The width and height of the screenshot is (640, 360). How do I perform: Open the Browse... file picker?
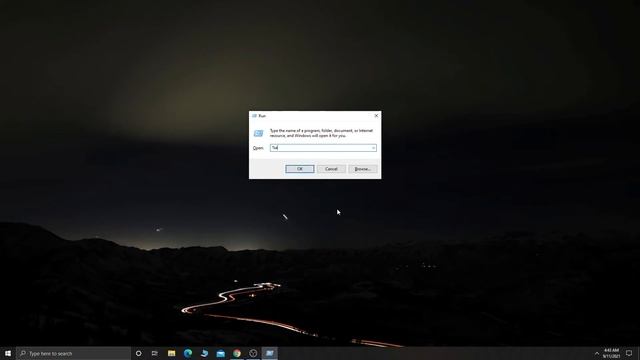362,169
